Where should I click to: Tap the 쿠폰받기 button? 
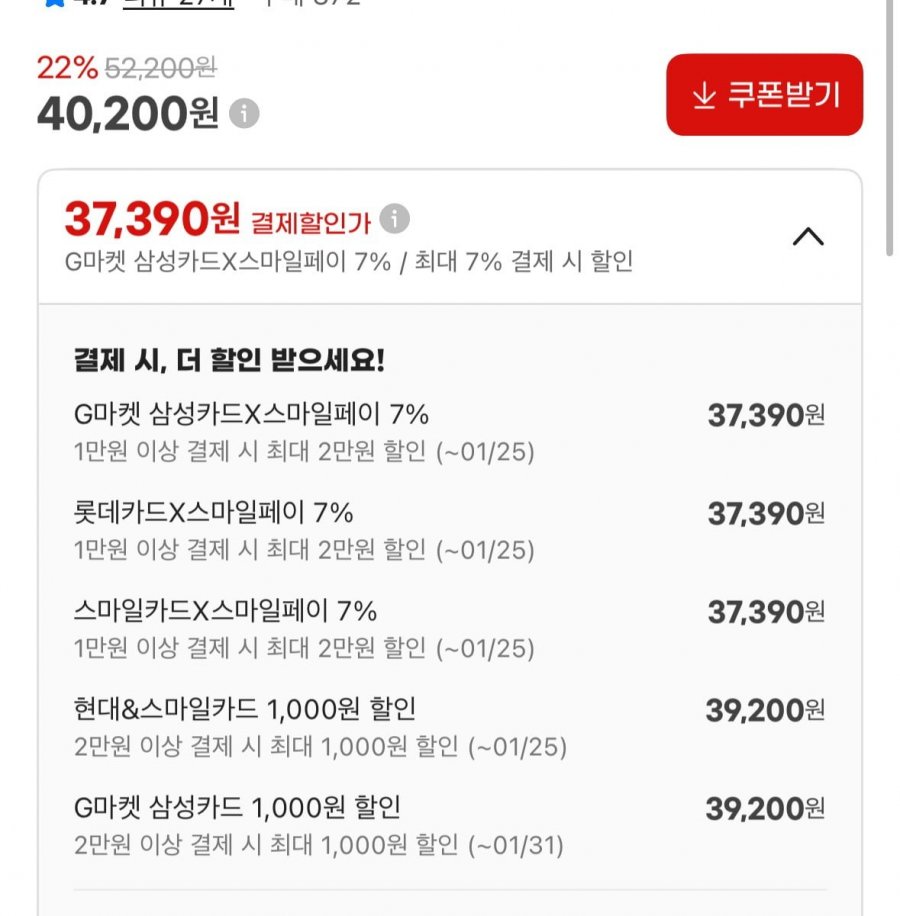click(764, 95)
